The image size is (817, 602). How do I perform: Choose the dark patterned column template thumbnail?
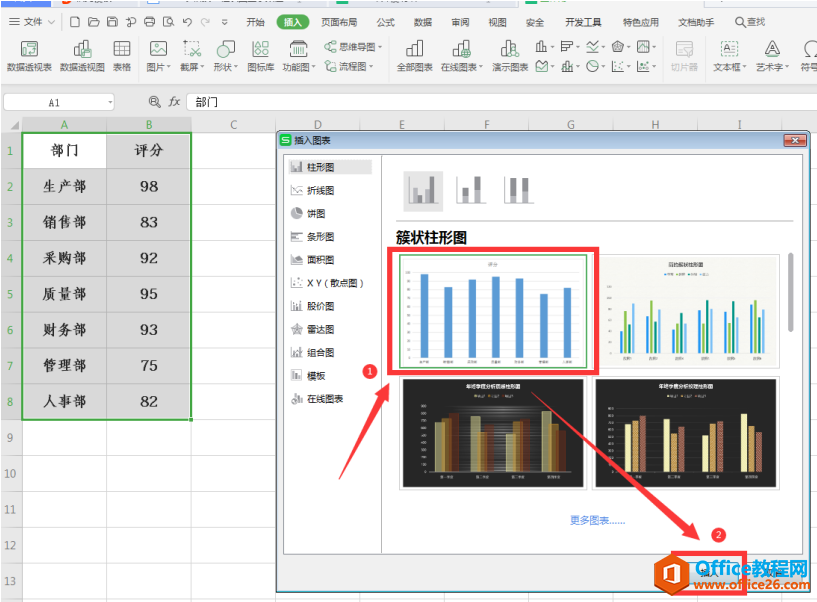tap(686, 433)
